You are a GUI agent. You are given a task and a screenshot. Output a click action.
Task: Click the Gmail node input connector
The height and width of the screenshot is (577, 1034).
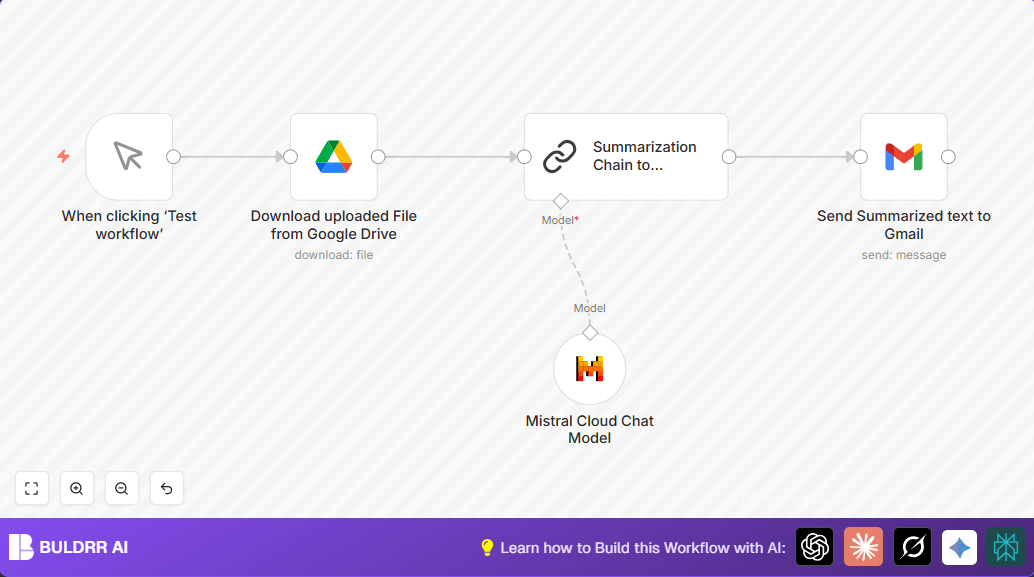861,157
